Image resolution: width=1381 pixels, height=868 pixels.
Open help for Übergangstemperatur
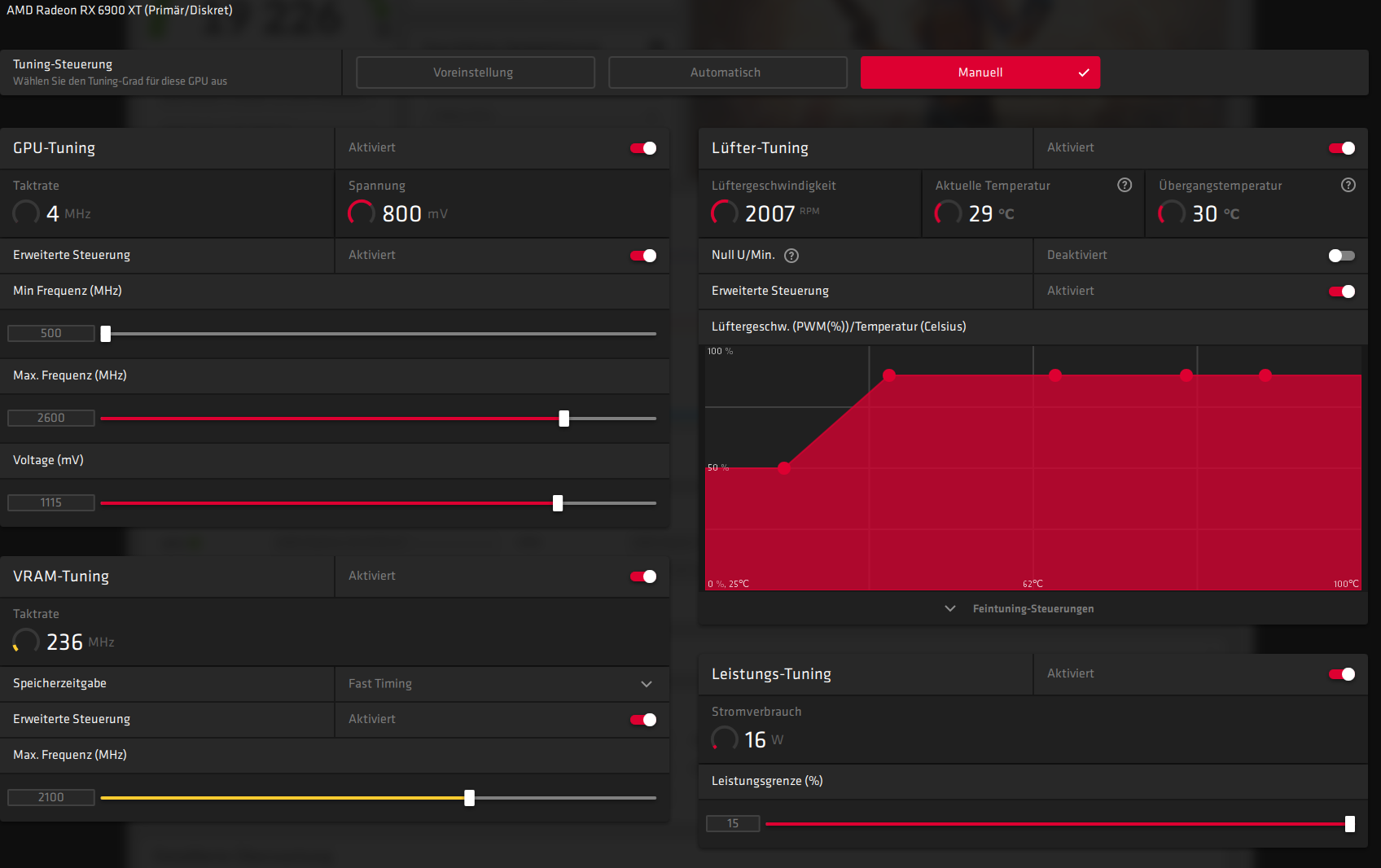[1348, 185]
